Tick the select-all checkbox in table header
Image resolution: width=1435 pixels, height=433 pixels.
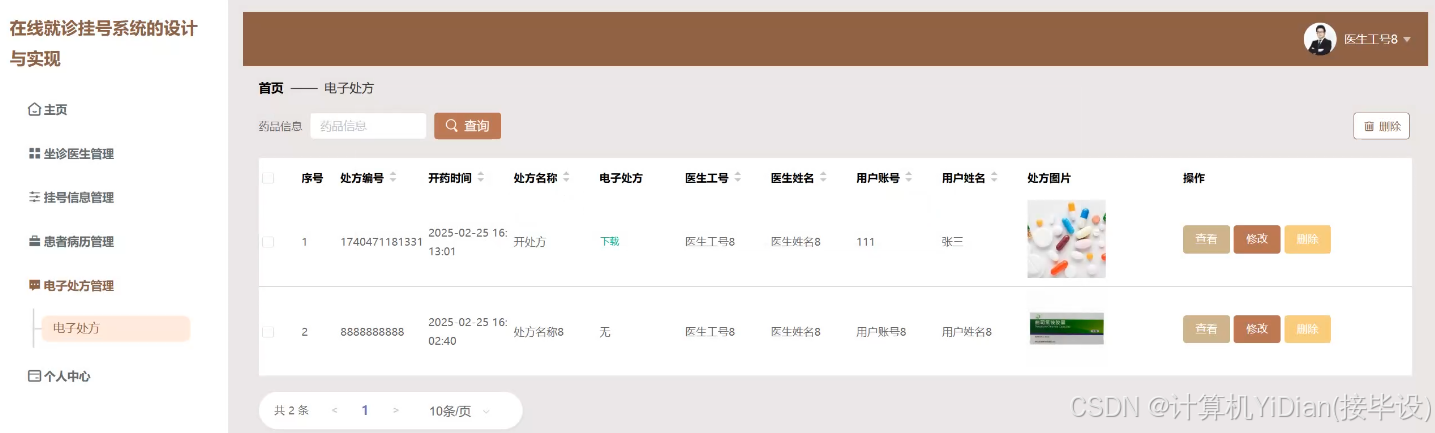coord(268,179)
